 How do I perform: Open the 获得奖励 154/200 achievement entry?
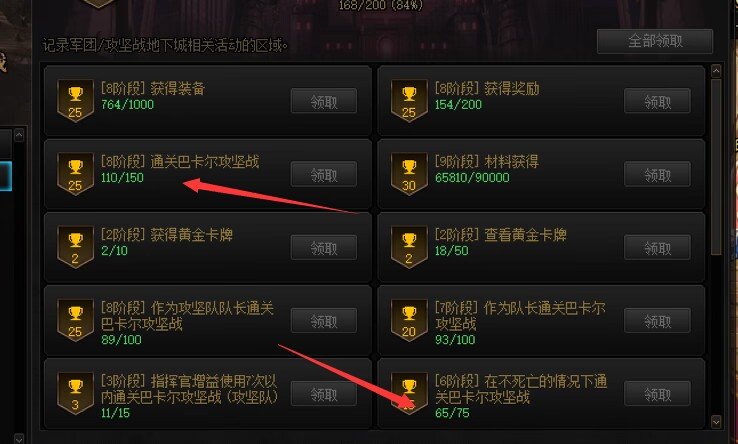click(541, 101)
